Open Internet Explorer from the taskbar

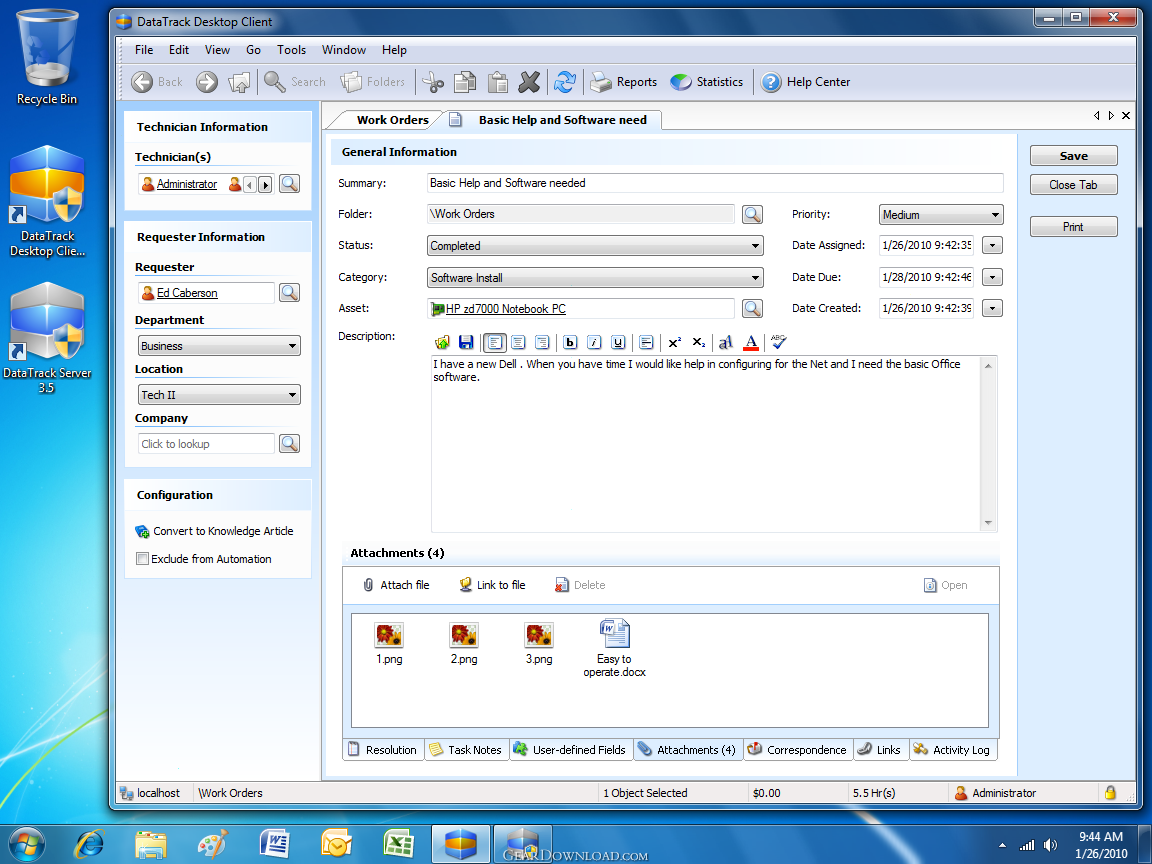click(x=90, y=844)
